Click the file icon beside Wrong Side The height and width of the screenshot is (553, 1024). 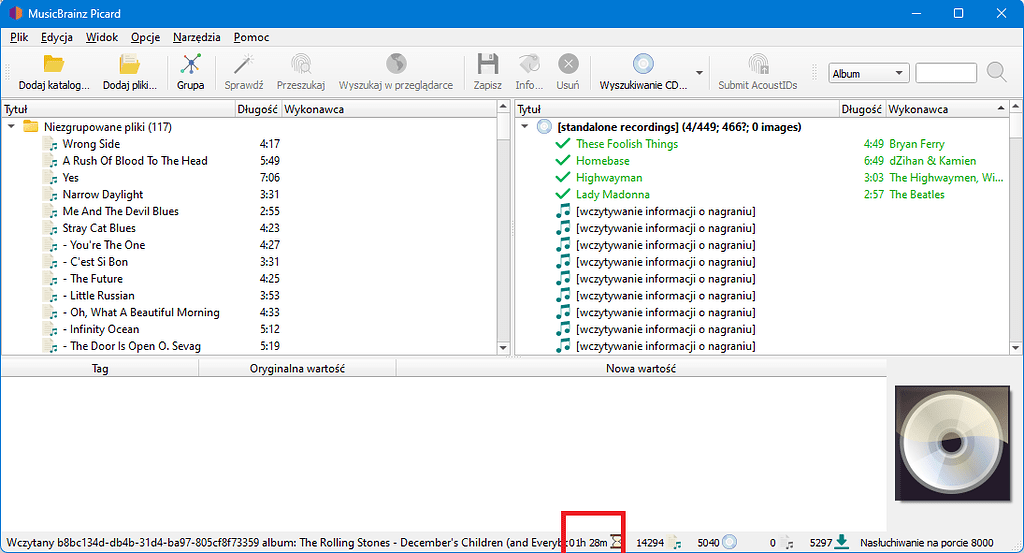pos(50,144)
